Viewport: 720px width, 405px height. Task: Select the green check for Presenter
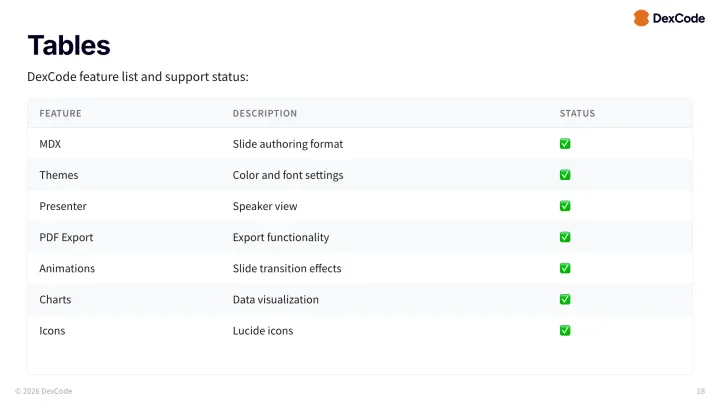pos(565,206)
